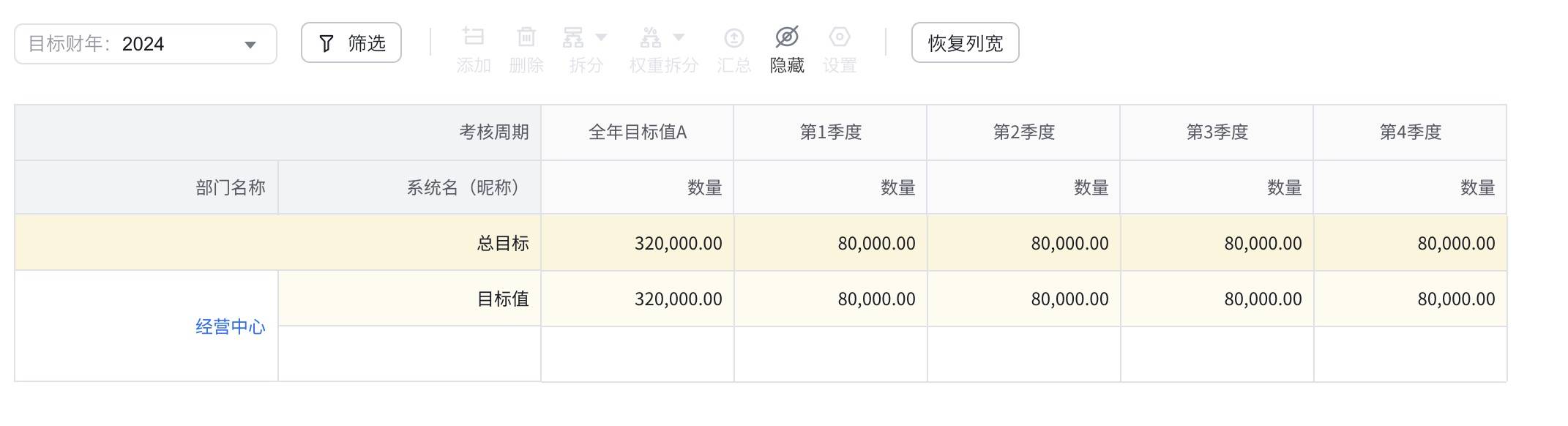Select the 第1季度 column header
Screen dimensions: 1568x426
(830, 132)
